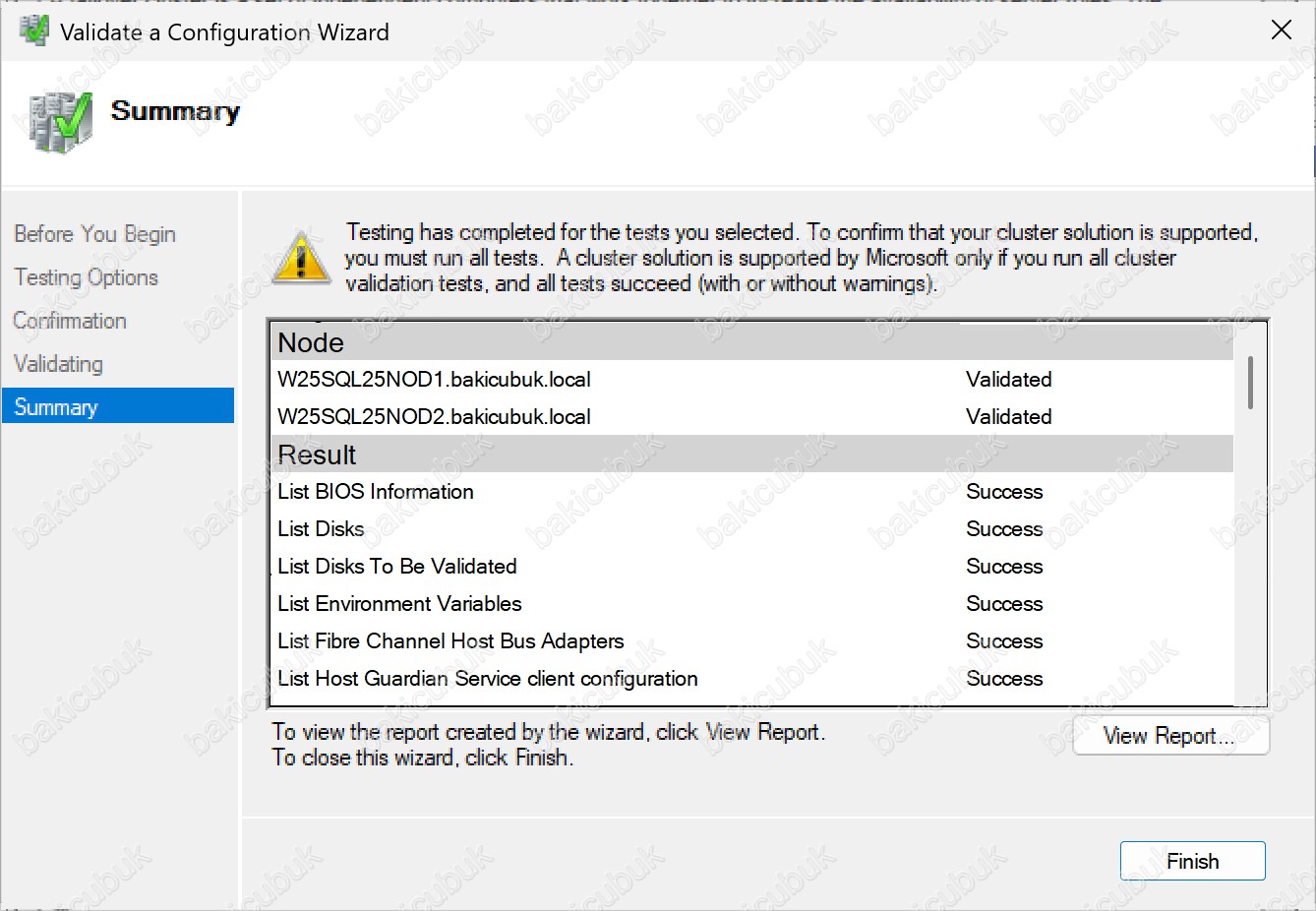The height and width of the screenshot is (911, 1316).
Task: Go to the Confirmation step
Action: tap(70, 321)
